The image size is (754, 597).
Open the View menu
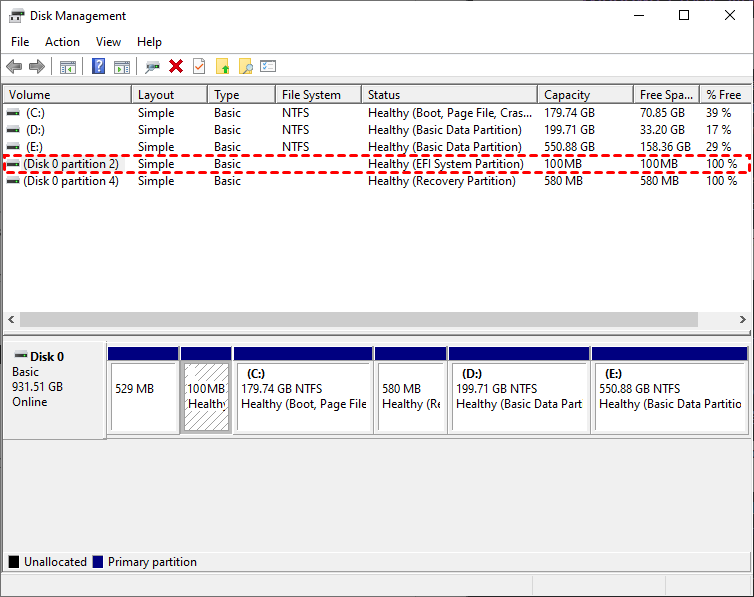tap(108, 42)
